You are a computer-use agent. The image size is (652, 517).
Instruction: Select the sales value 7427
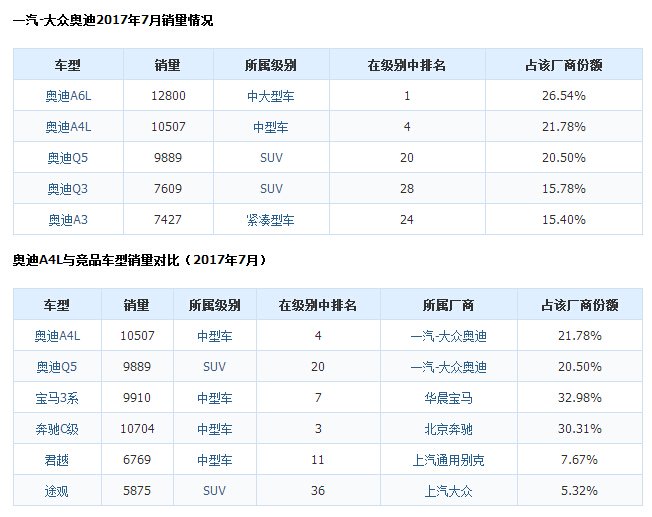click(x=168, y=220)
